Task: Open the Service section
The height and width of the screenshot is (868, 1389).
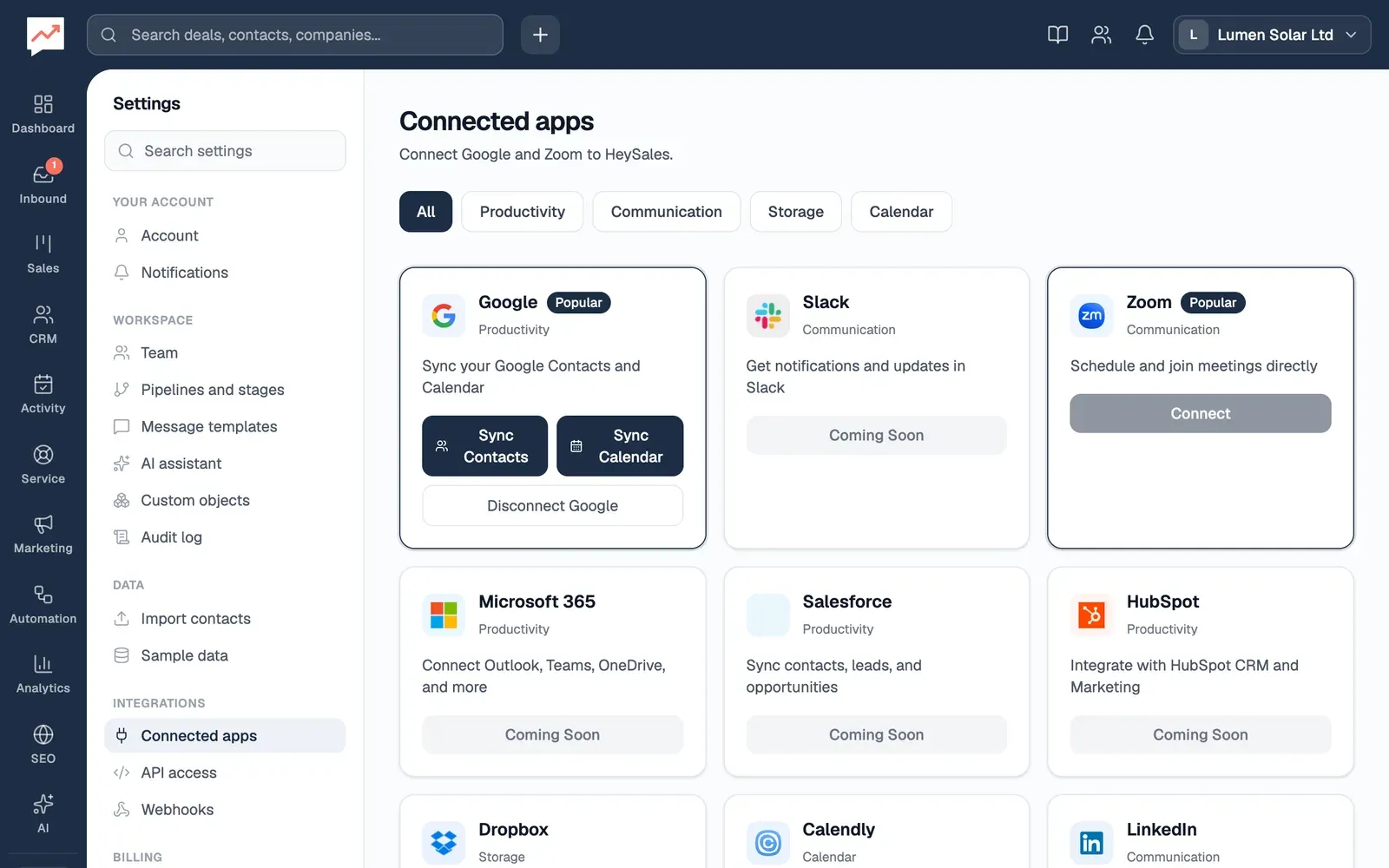Action: click(43, 464)
